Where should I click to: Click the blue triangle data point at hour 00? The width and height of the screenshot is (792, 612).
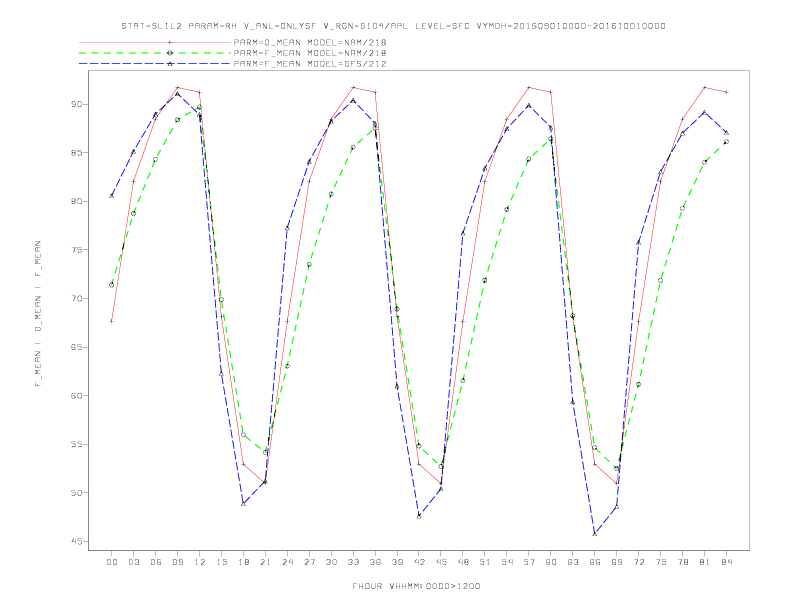pos(112,195)
